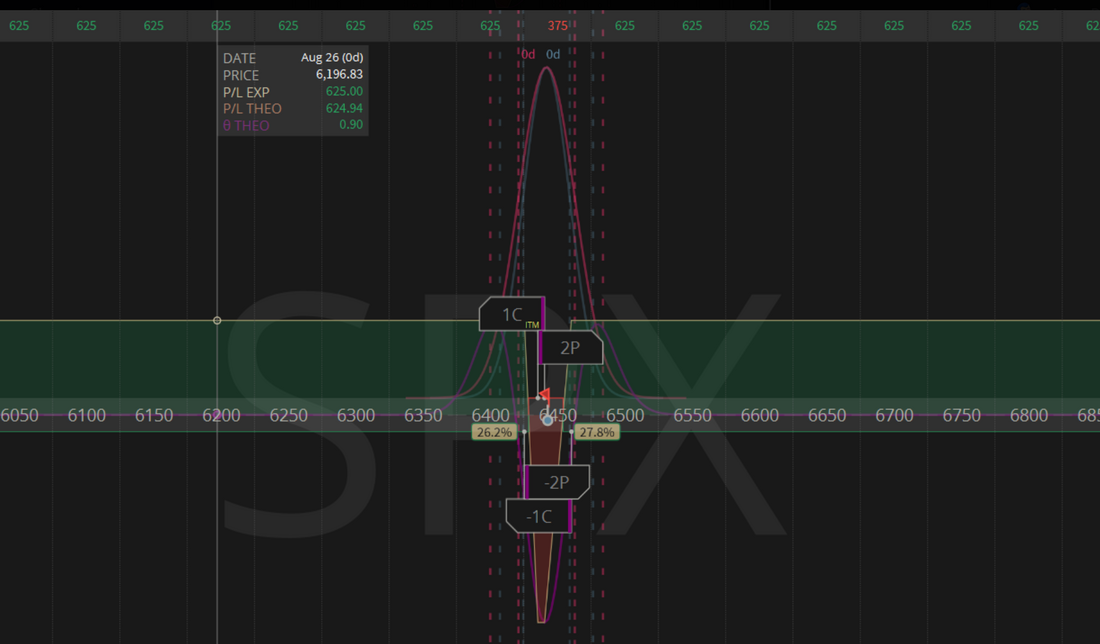The width and height of the screenshot is (1100, 644).
Task: Click the blue 0d expiration line label
Action: (553, 54)
